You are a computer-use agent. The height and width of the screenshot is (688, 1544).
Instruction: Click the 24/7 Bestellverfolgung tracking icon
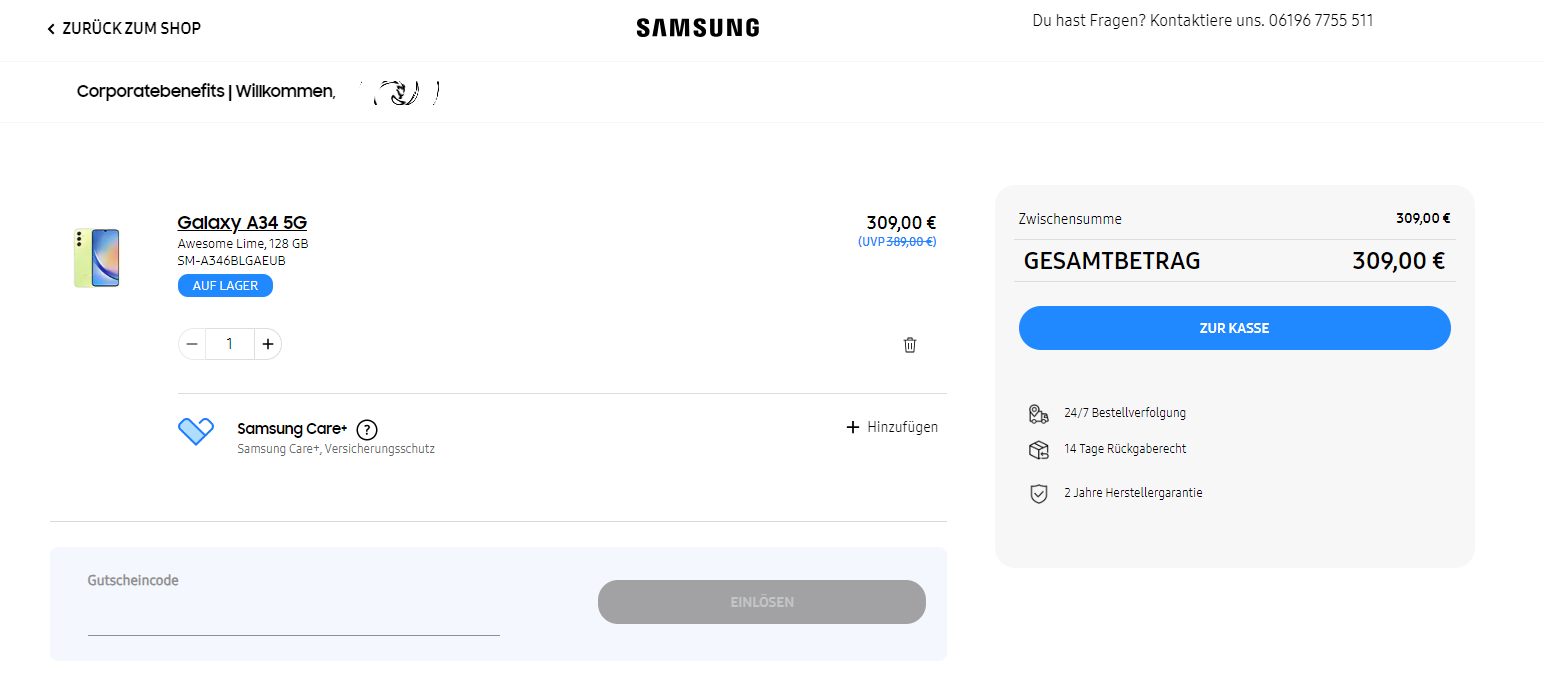1039,414
